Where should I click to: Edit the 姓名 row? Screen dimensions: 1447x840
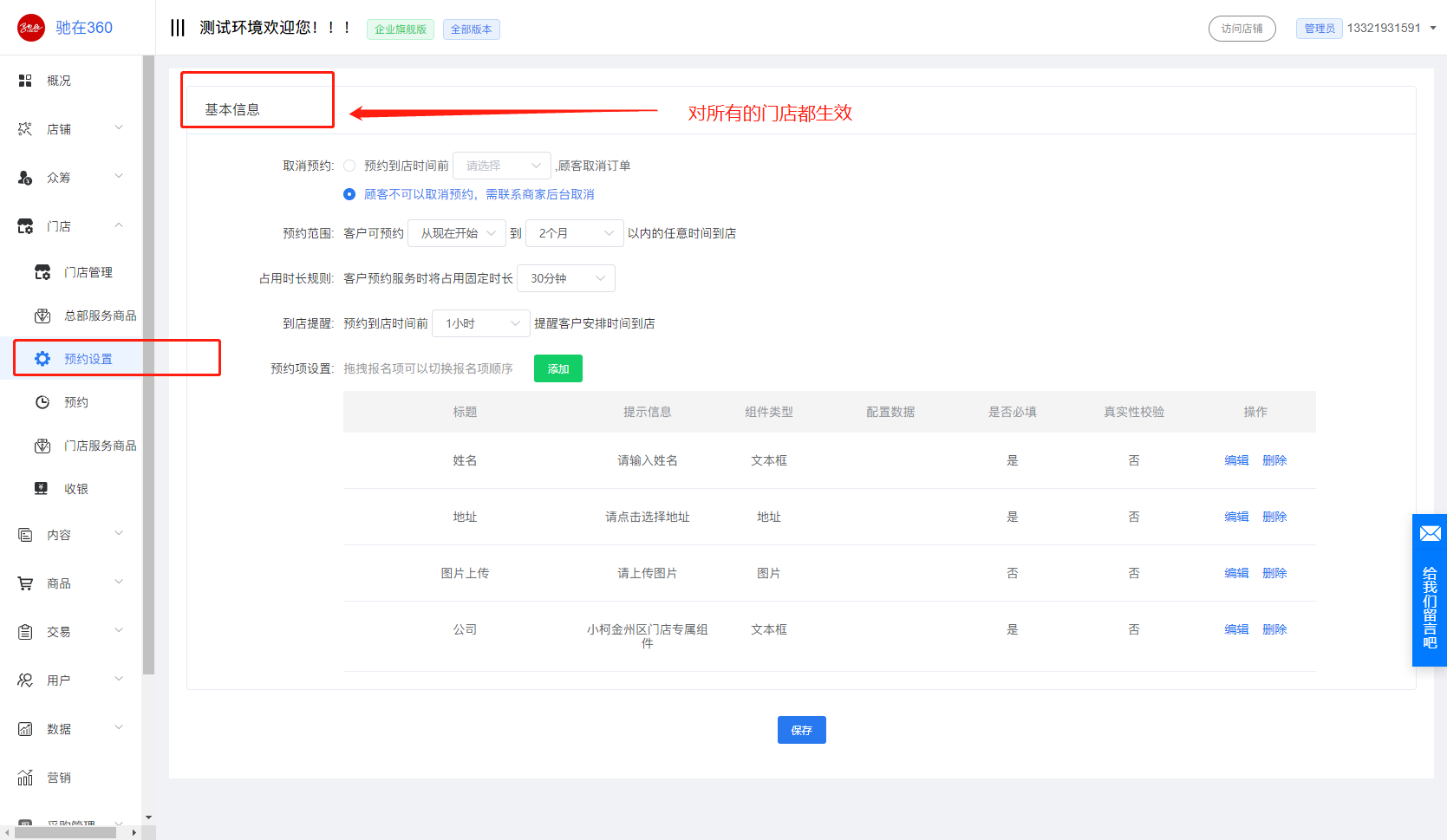tap(1236, 460)
